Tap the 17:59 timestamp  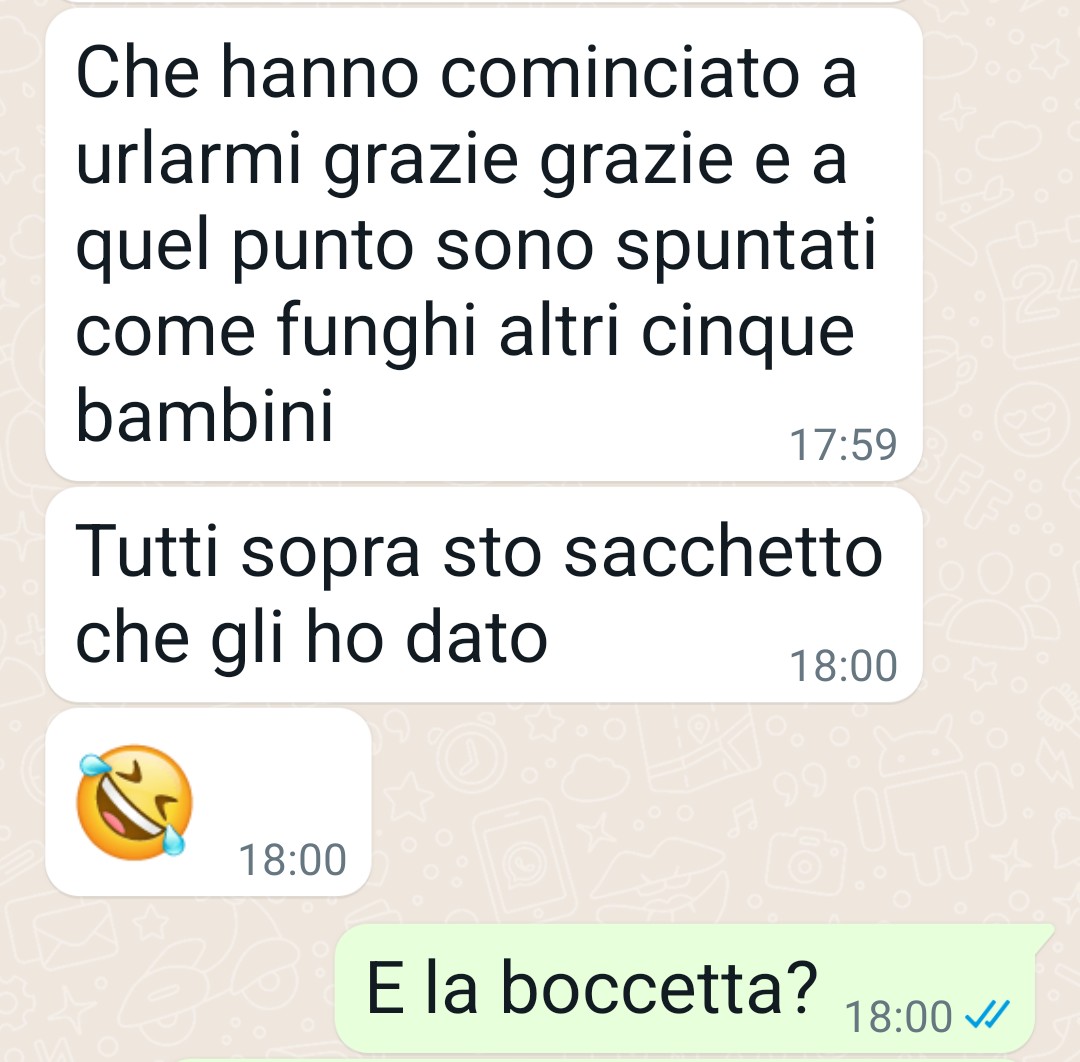[x=843, y=444]
